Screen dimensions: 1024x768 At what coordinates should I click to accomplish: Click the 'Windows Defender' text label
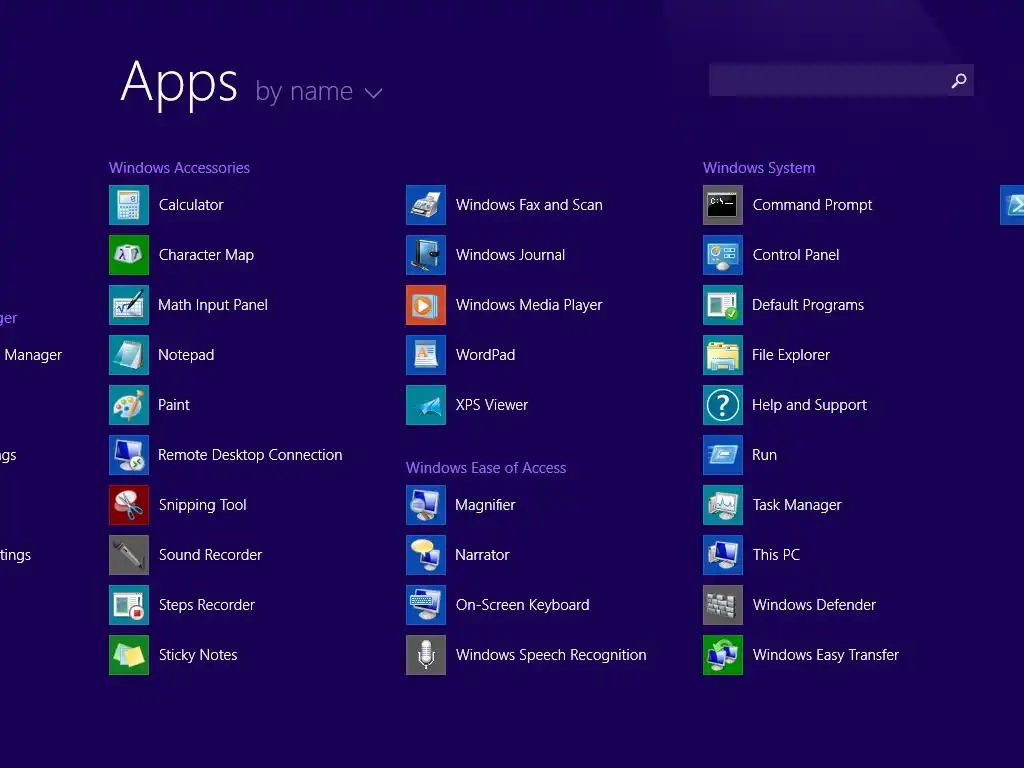(814, 605)
